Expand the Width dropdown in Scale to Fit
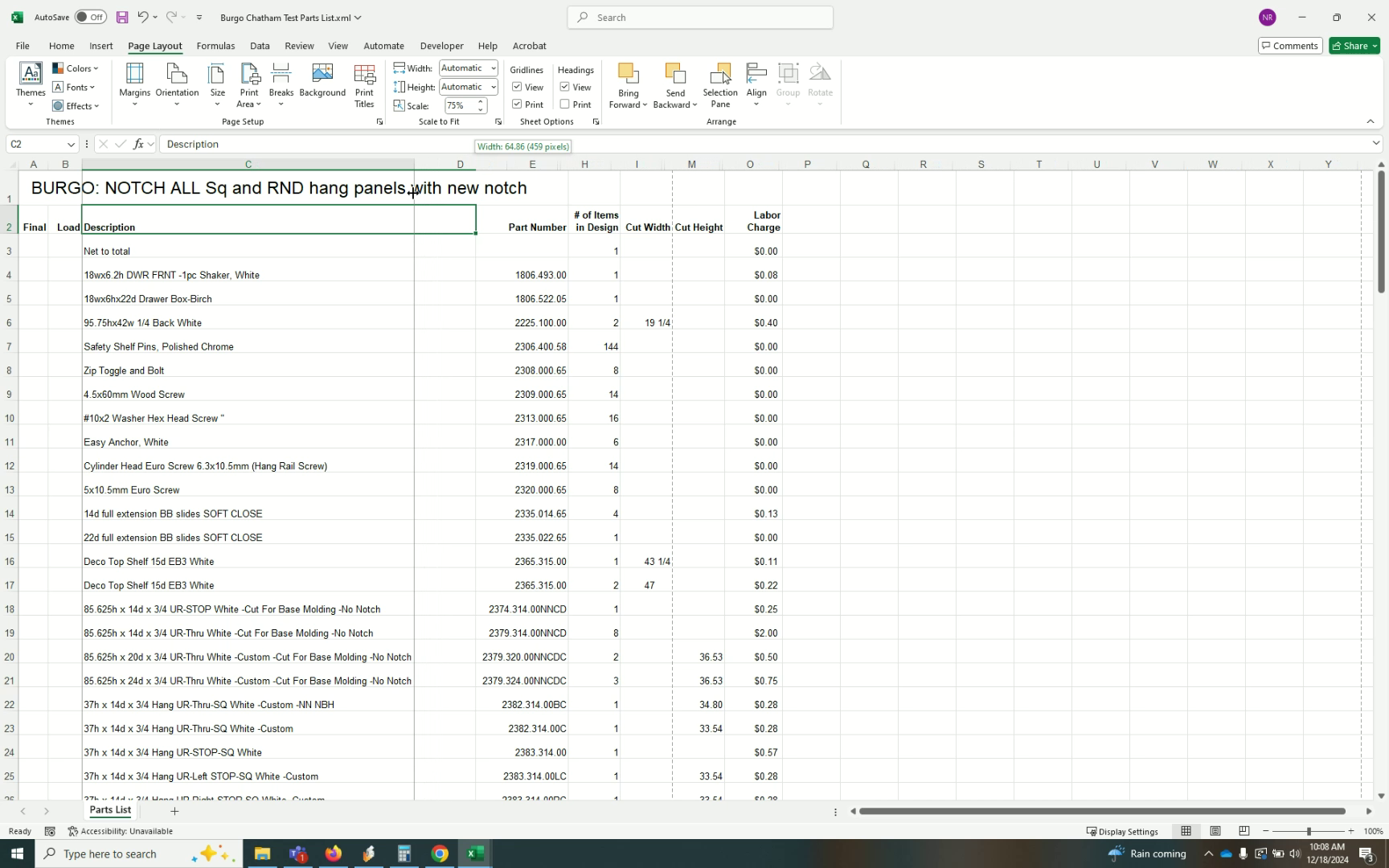This screenshot has width=1389, height=868. tap(494, 68)
